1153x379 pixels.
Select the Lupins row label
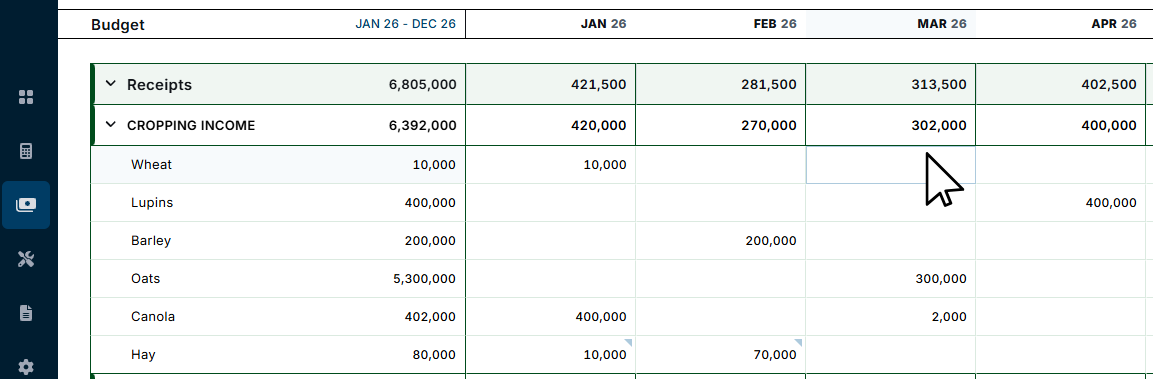(x=151, y=202)
